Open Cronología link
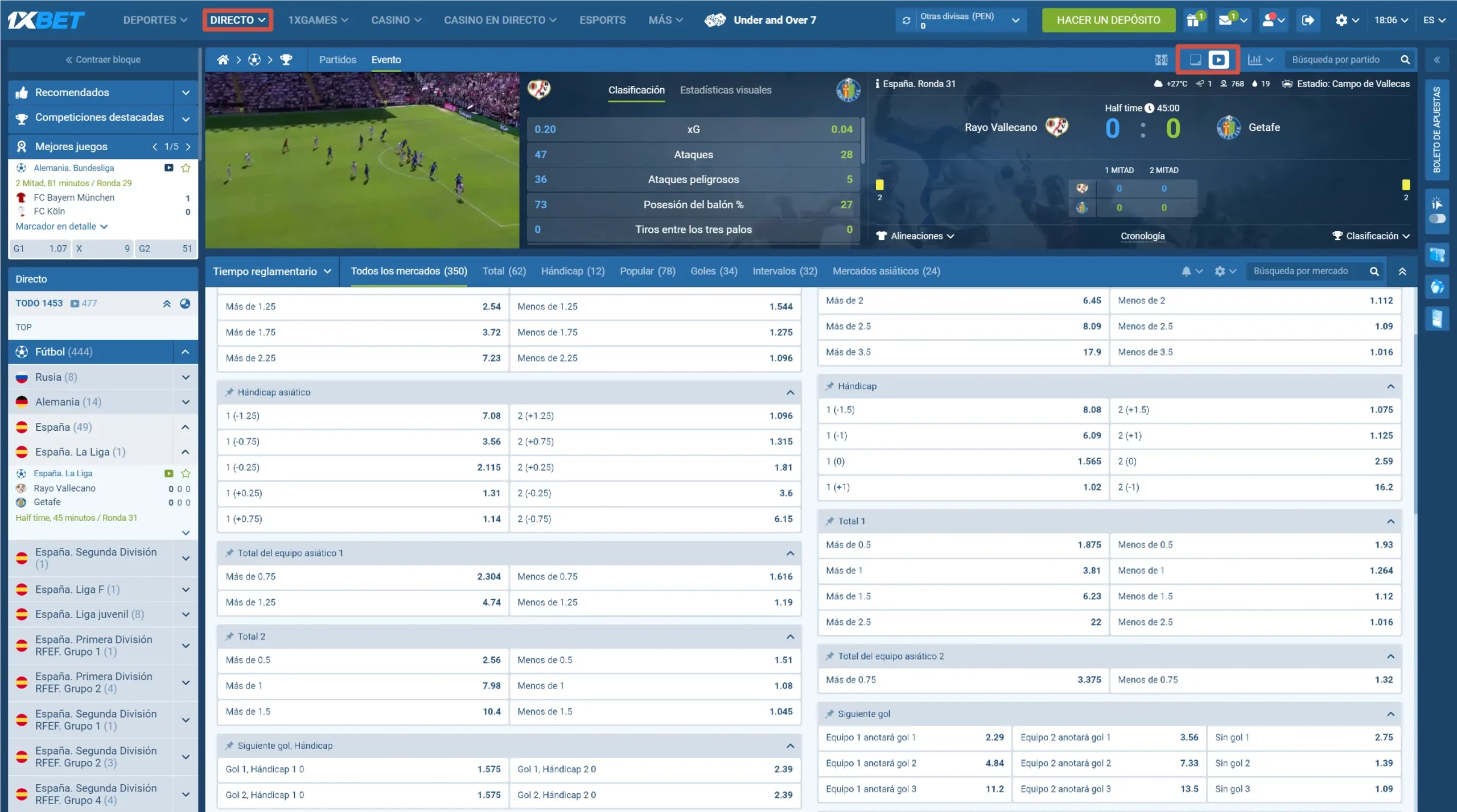The image size is (1457, 812). 1142,236
